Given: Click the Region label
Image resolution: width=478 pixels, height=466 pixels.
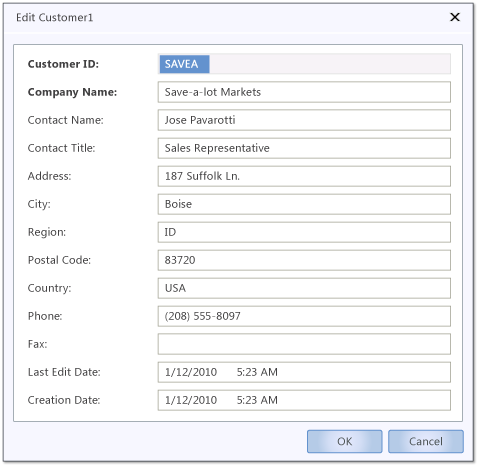Looking at the screenshot, I should 47,232.
